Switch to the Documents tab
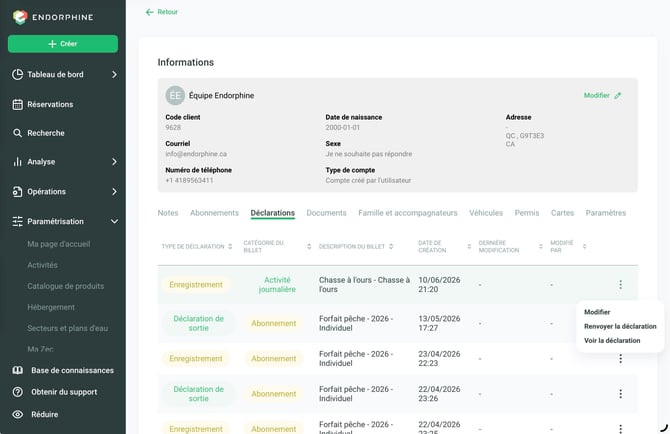 click(x=326, y=213)
